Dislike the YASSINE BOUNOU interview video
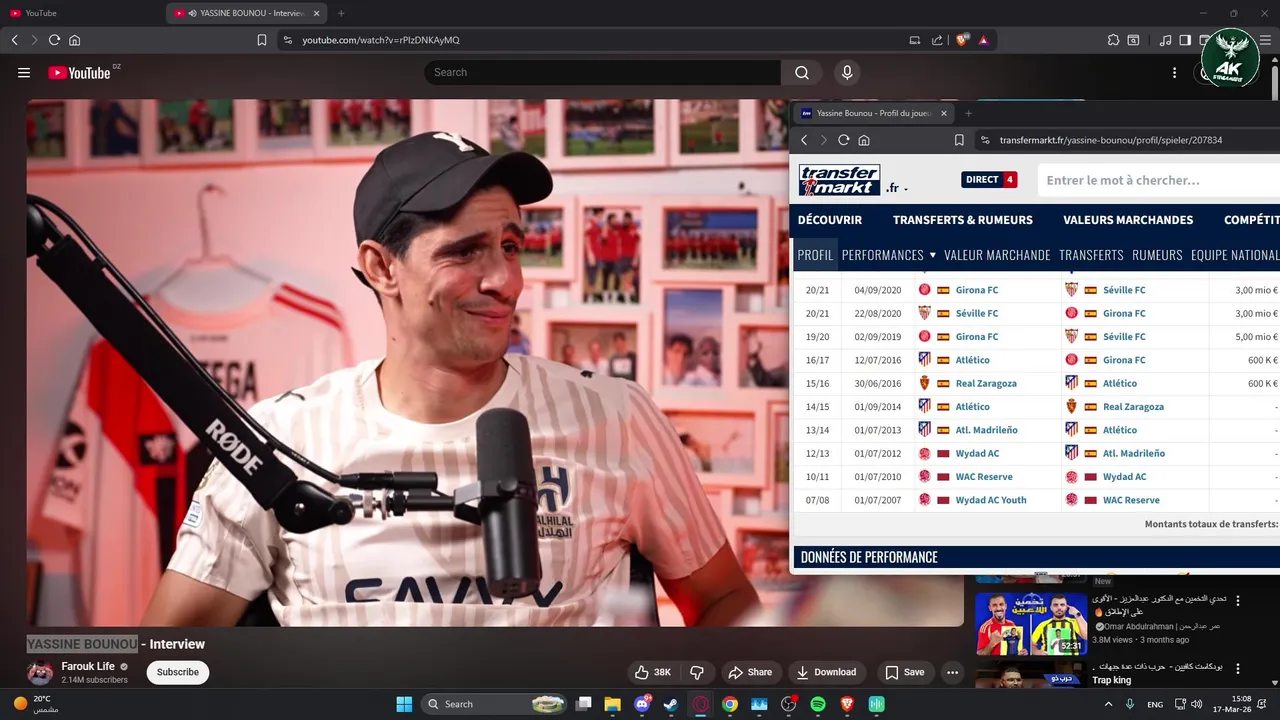 [x=698, y=672]
